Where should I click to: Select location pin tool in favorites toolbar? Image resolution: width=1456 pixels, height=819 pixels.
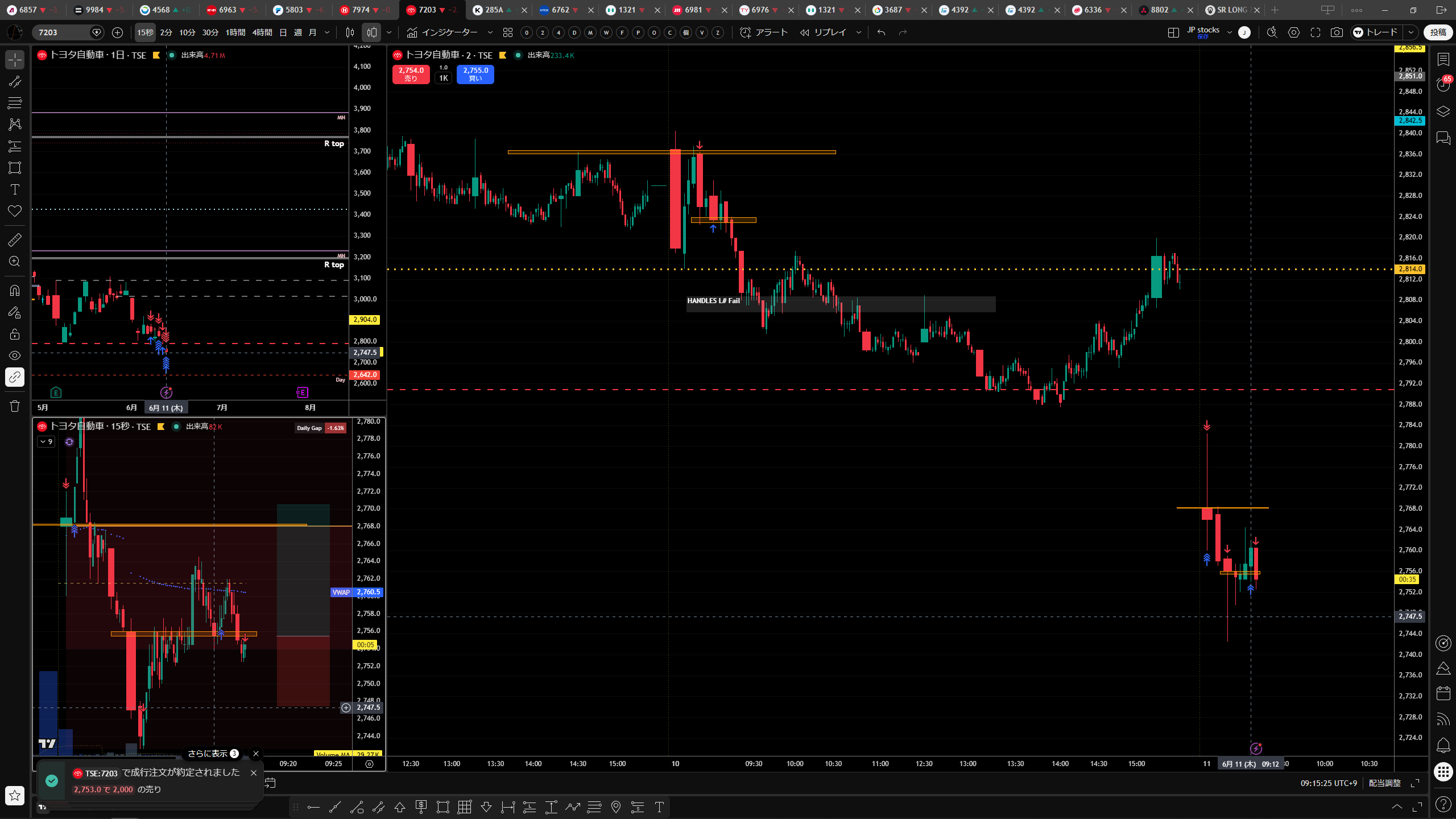pos(616,807)
